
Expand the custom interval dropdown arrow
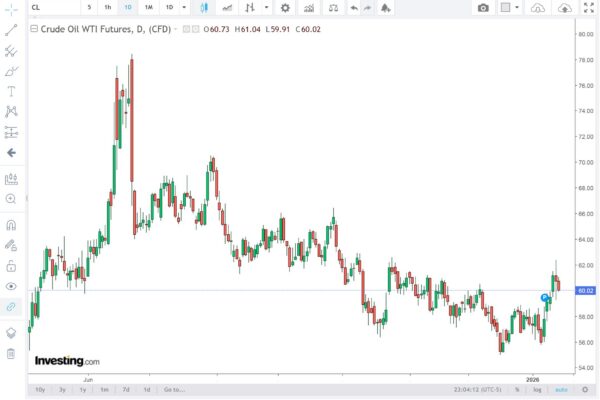[184, 7]
